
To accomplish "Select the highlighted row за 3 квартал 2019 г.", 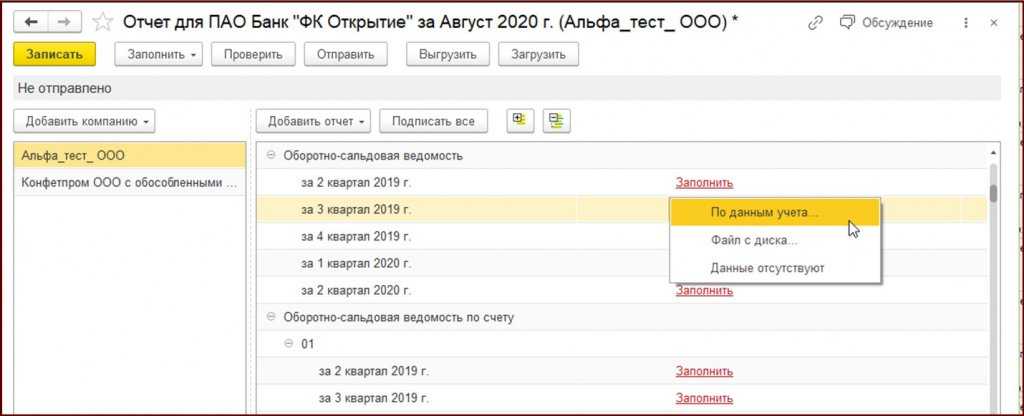I will pos(623,210).
